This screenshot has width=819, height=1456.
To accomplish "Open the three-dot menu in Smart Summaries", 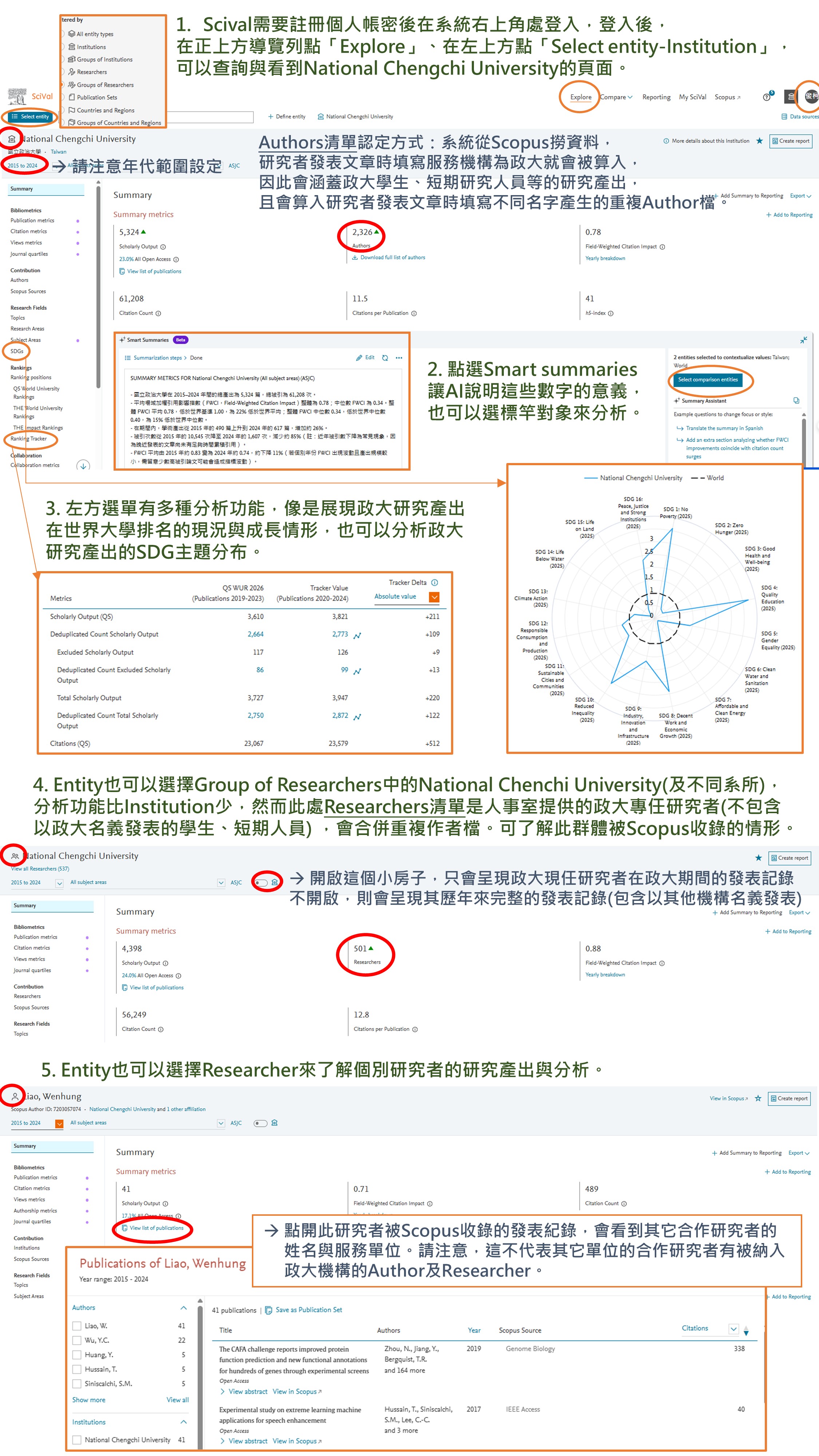I will coord(399,358).
